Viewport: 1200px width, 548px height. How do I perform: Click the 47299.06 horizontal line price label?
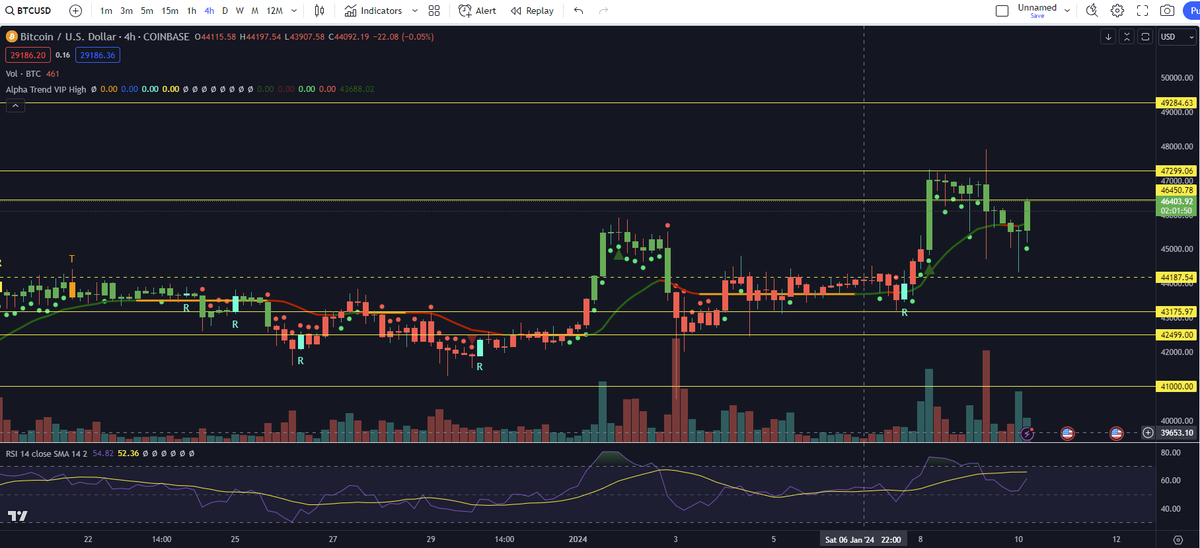[1176, 171]
